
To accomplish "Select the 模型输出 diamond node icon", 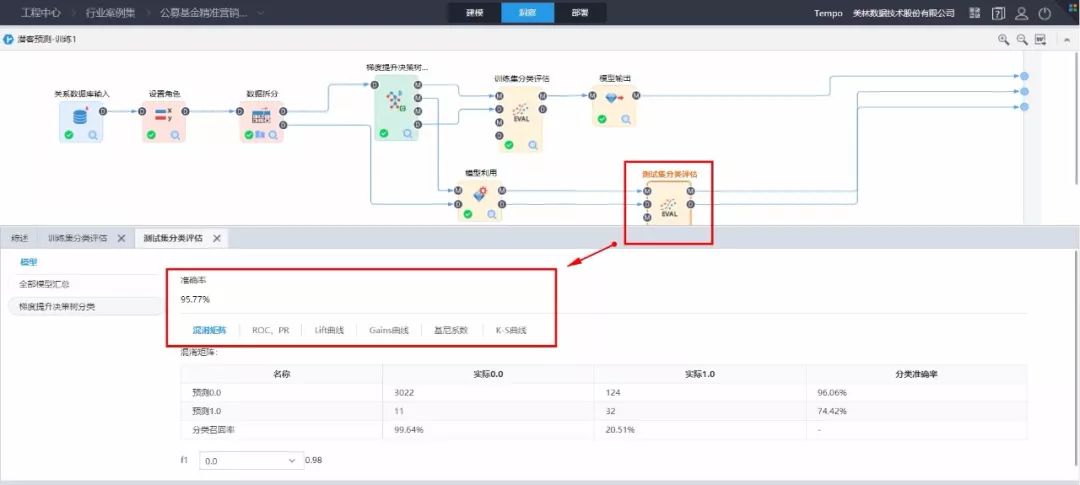I will [614, 99].
